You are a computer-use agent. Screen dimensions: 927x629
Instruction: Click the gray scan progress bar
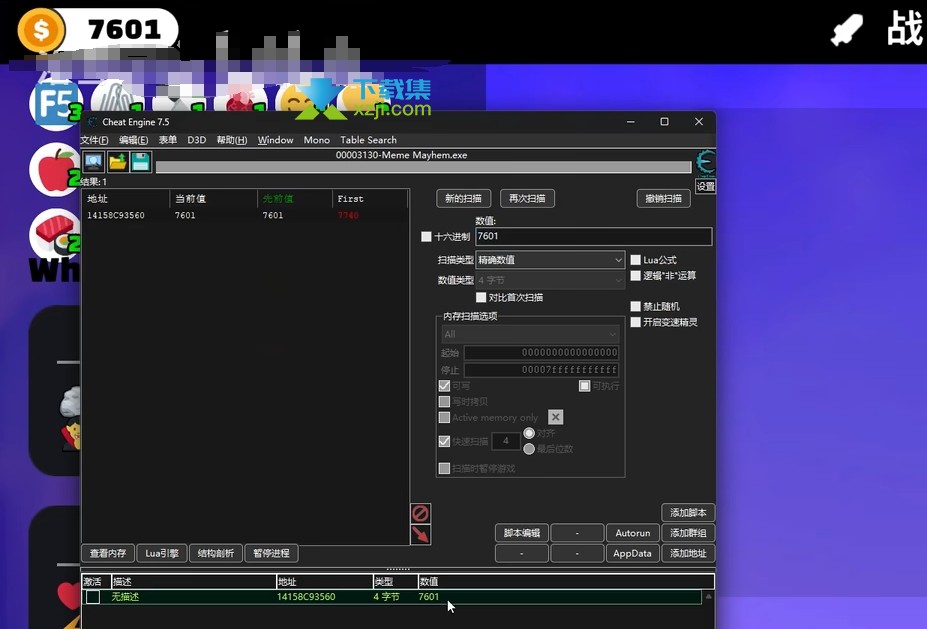coord(423,167)
